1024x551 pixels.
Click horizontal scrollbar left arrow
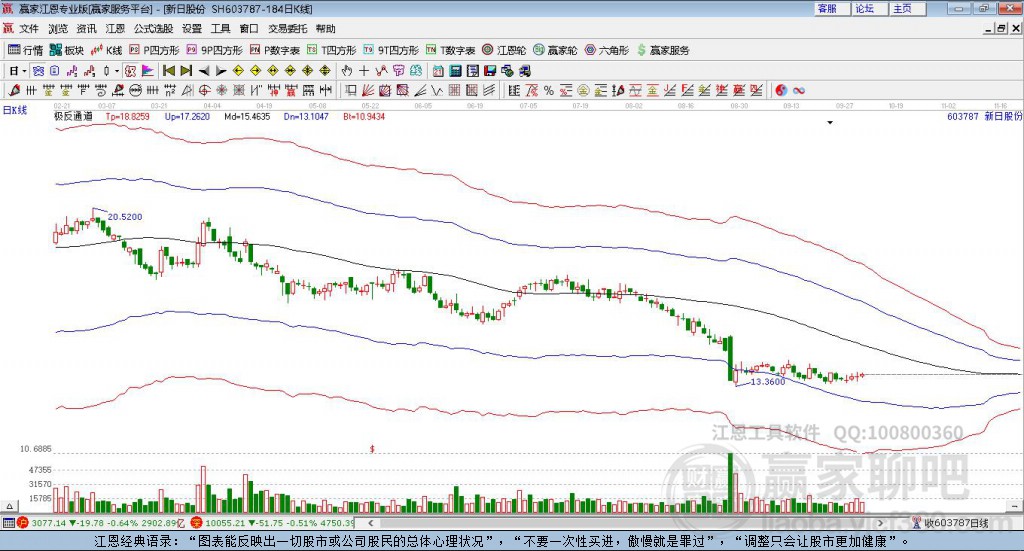click(371, 523)
